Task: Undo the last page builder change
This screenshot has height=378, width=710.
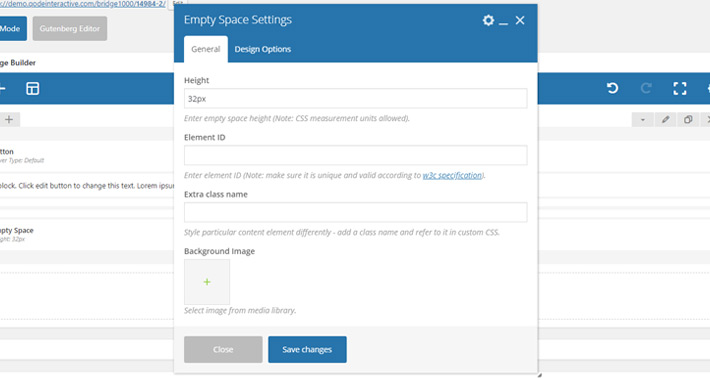Action: [612, 88]
